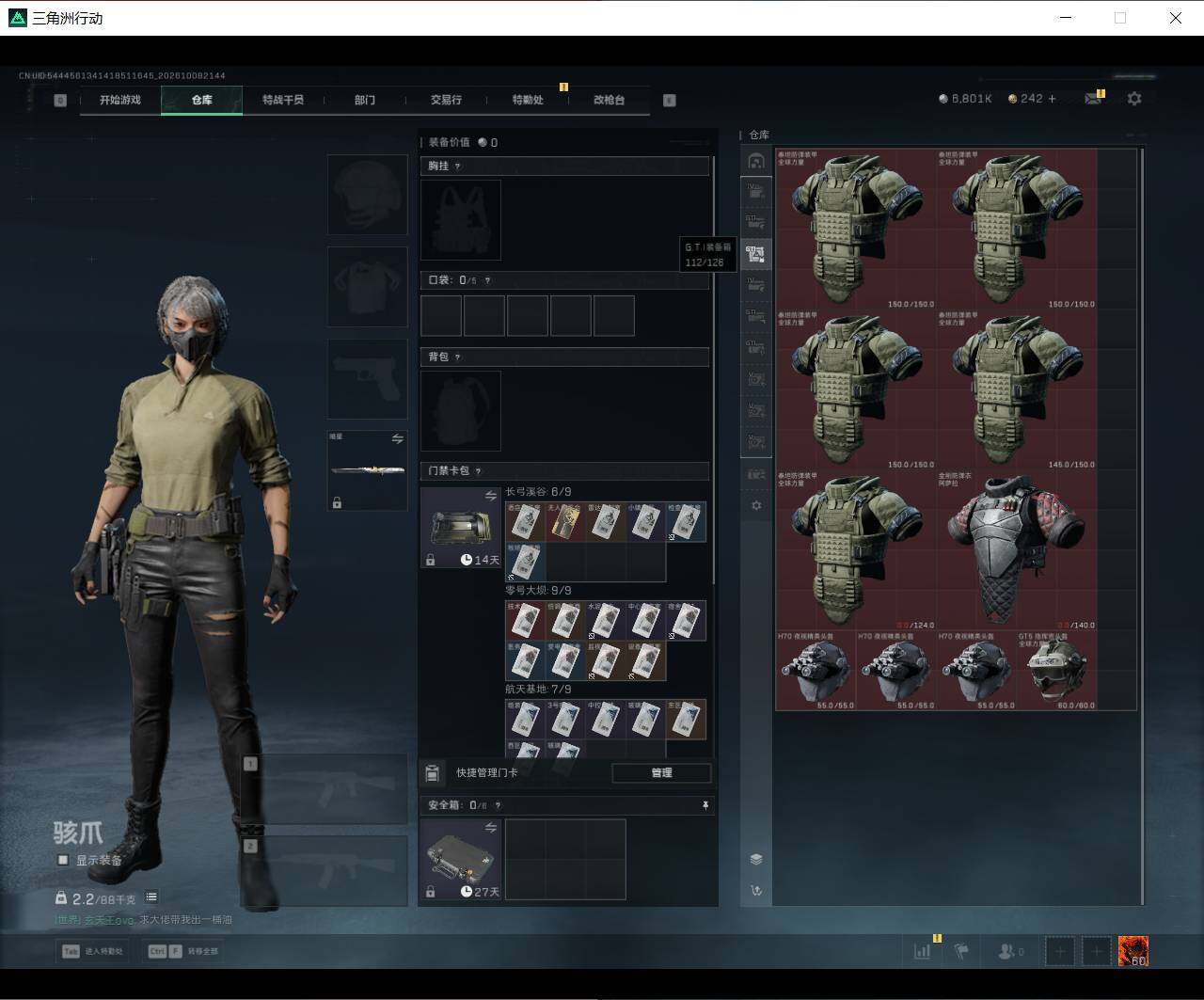Select the red 金刚防弹衣 armor item

click(x=1016, y=549)
